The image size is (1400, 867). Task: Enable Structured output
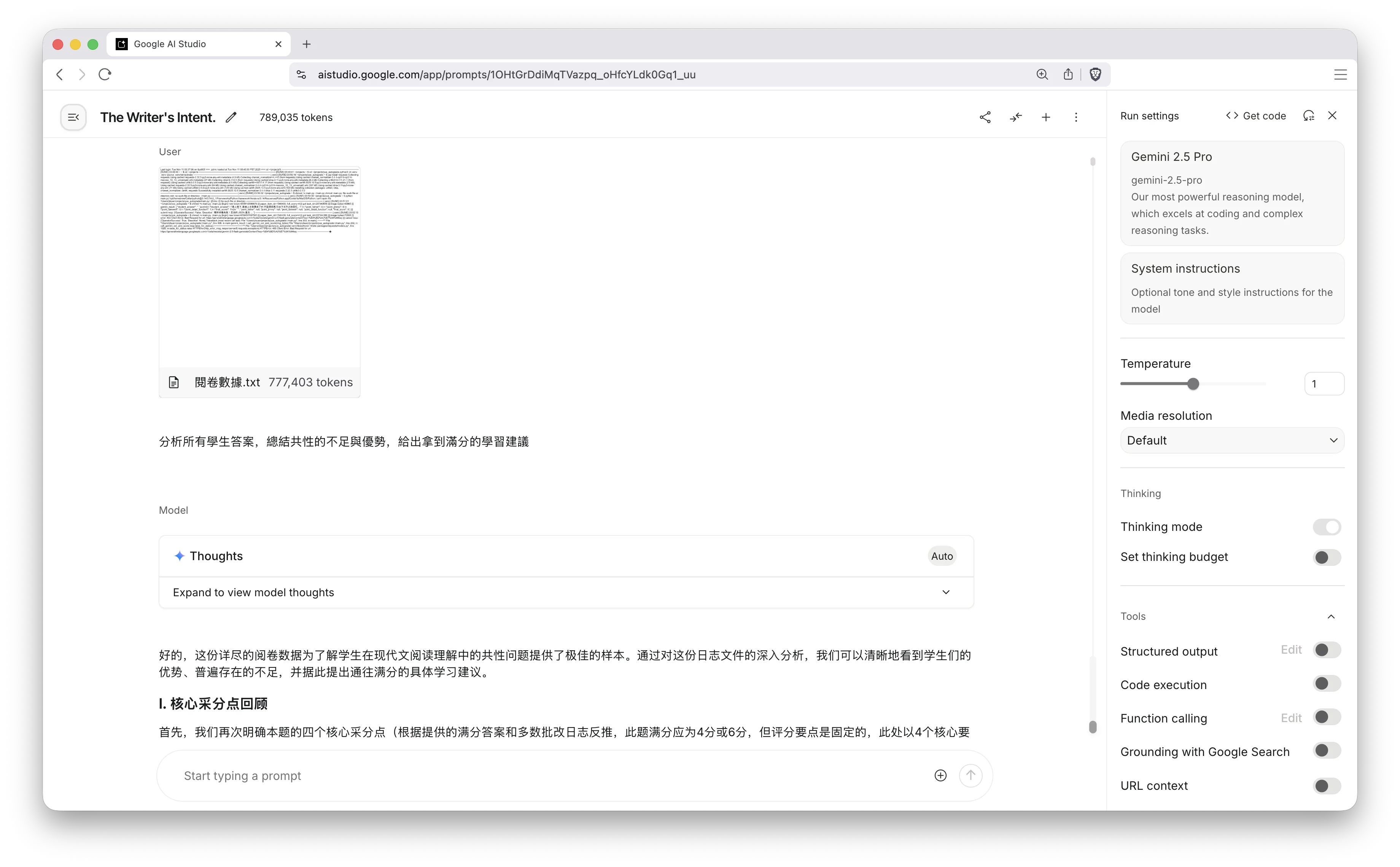(x=1327, y=649)
